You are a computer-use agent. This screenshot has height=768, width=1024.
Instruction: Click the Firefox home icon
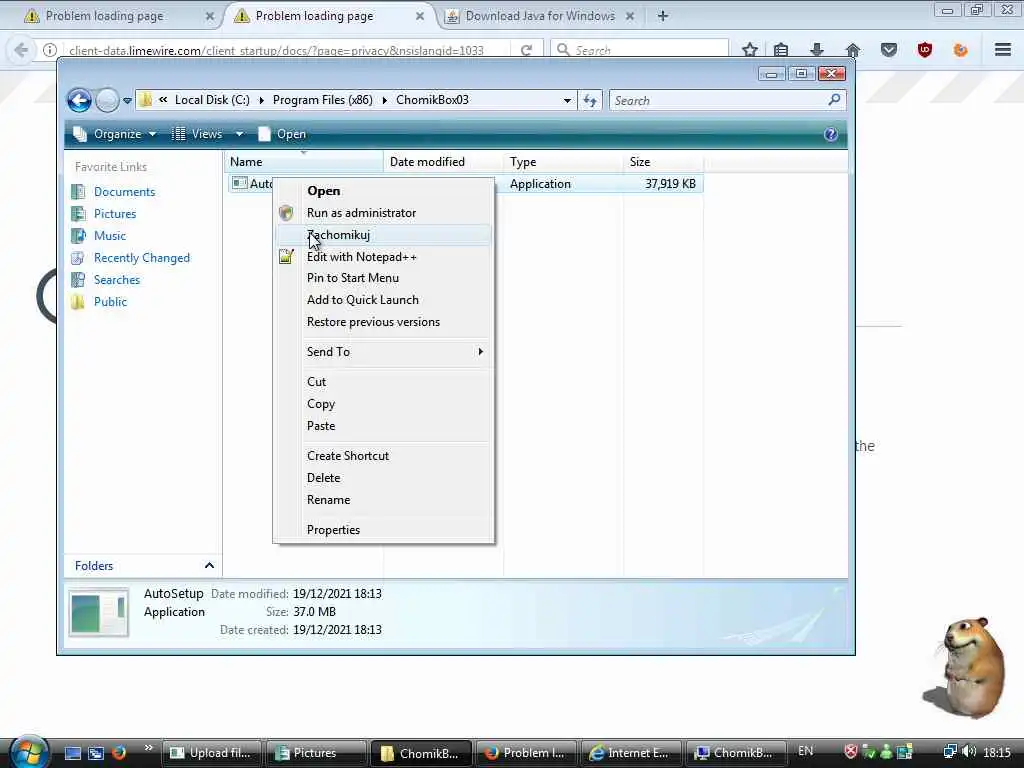click(x=852, y=50)
